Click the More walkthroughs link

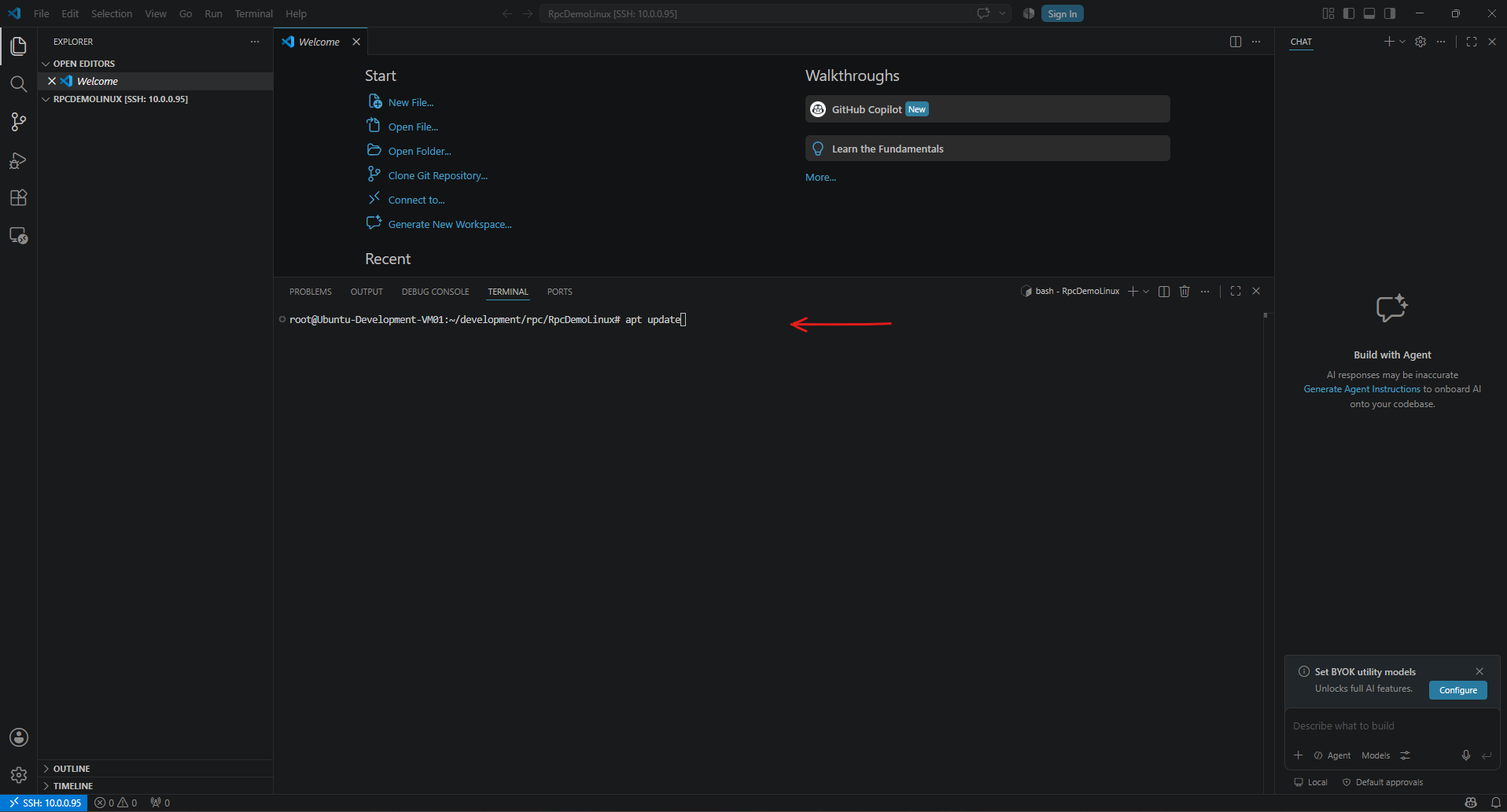[820, 178]
